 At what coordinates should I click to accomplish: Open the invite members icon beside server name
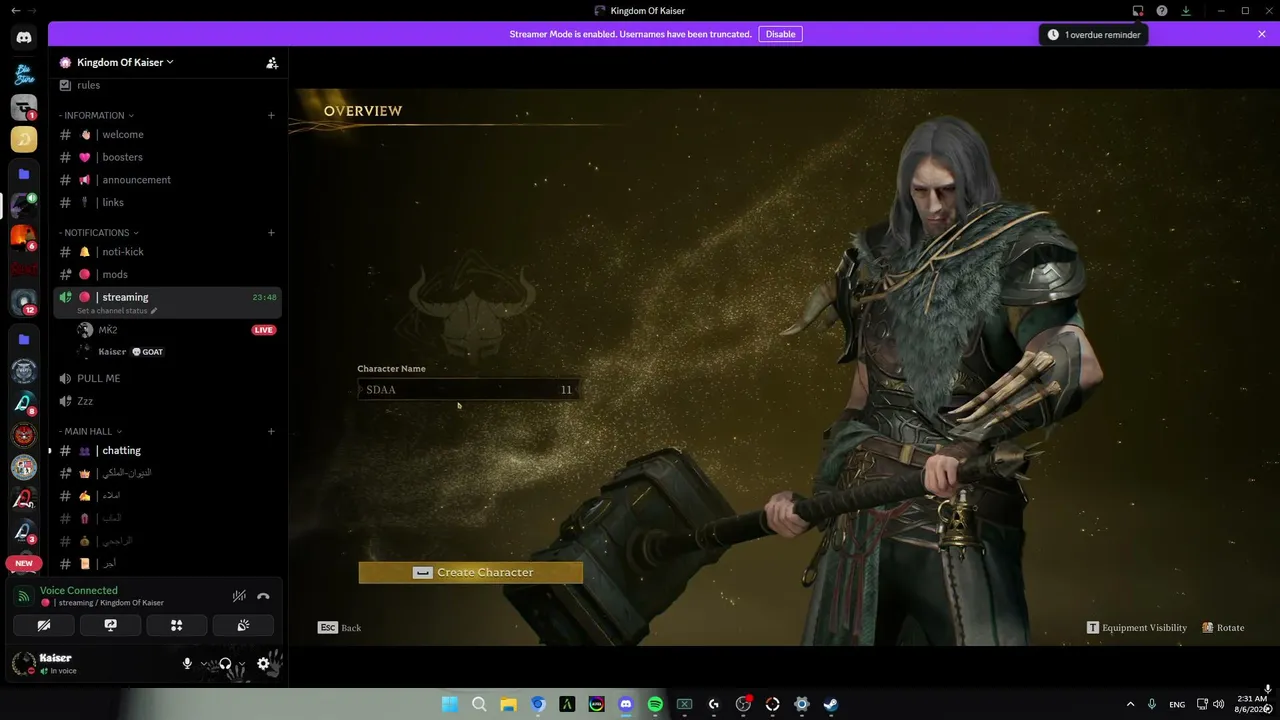tap(272, 62)
